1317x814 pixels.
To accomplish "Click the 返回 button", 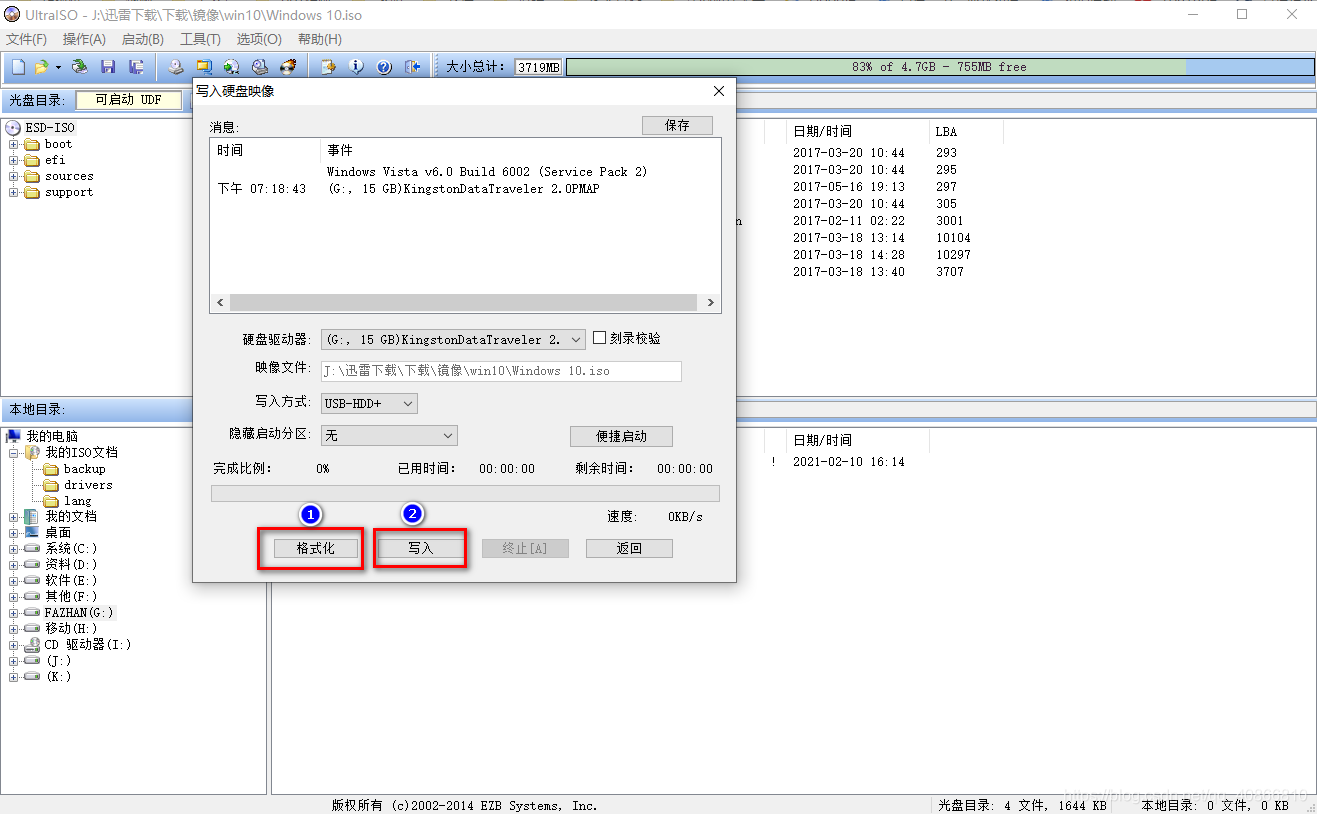I will click(629, 548).
